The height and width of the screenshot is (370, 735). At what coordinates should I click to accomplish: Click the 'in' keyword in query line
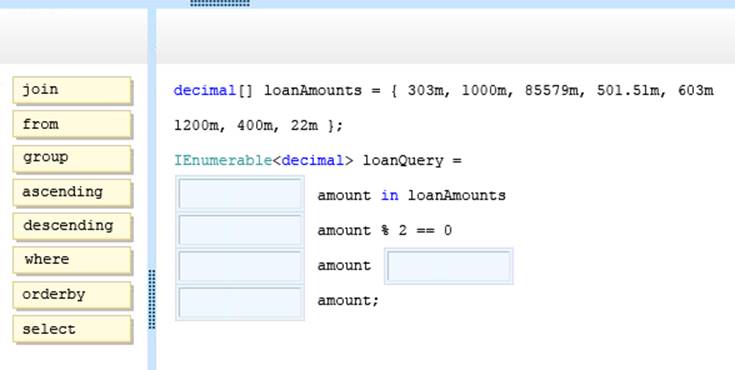pyautogui.click(x=390, y=195)
